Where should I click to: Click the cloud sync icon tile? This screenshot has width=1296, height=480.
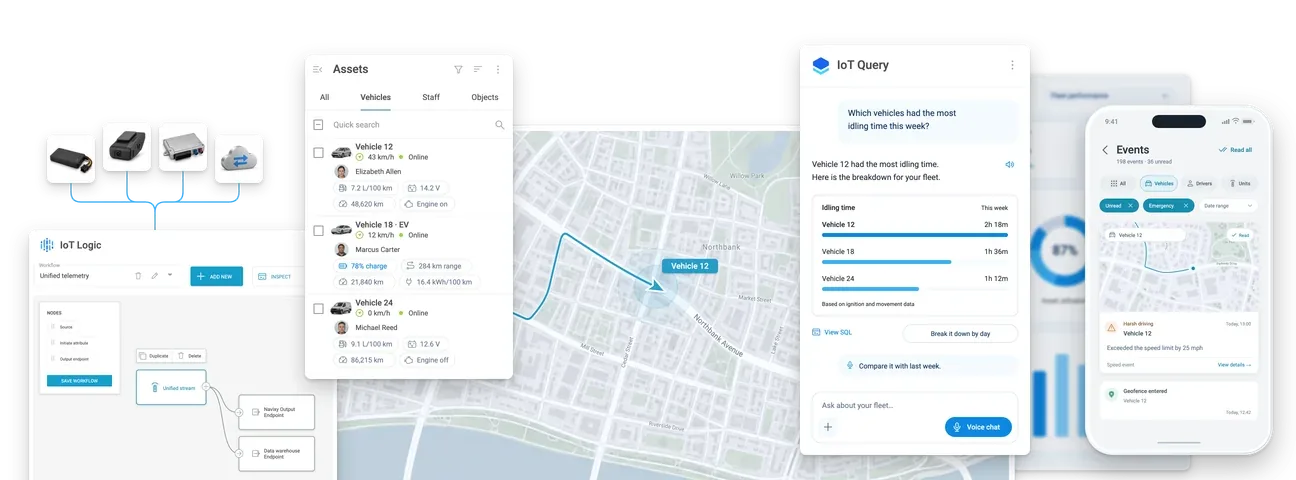click(239, 159)
